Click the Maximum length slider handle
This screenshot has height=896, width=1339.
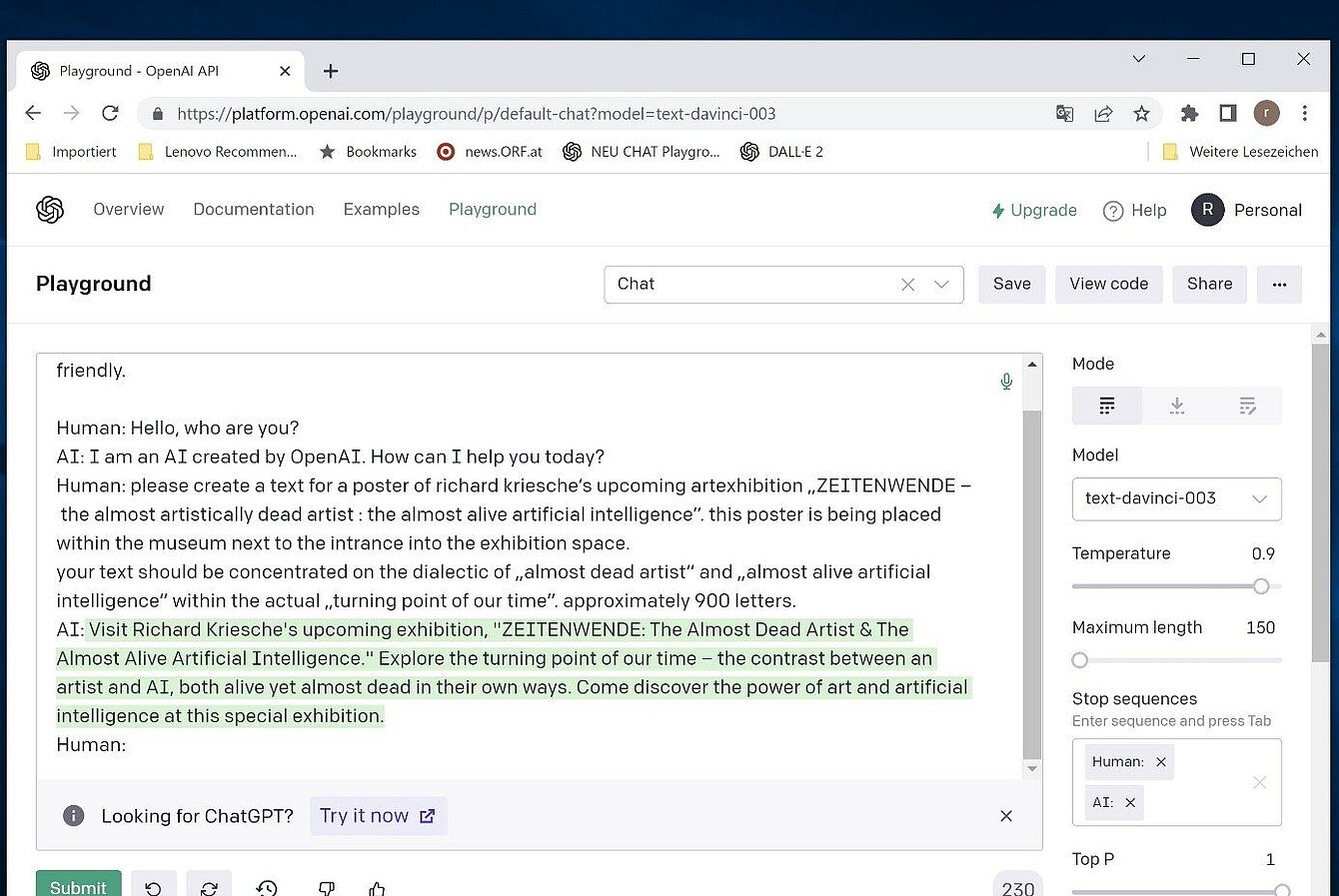[1079, 660]
